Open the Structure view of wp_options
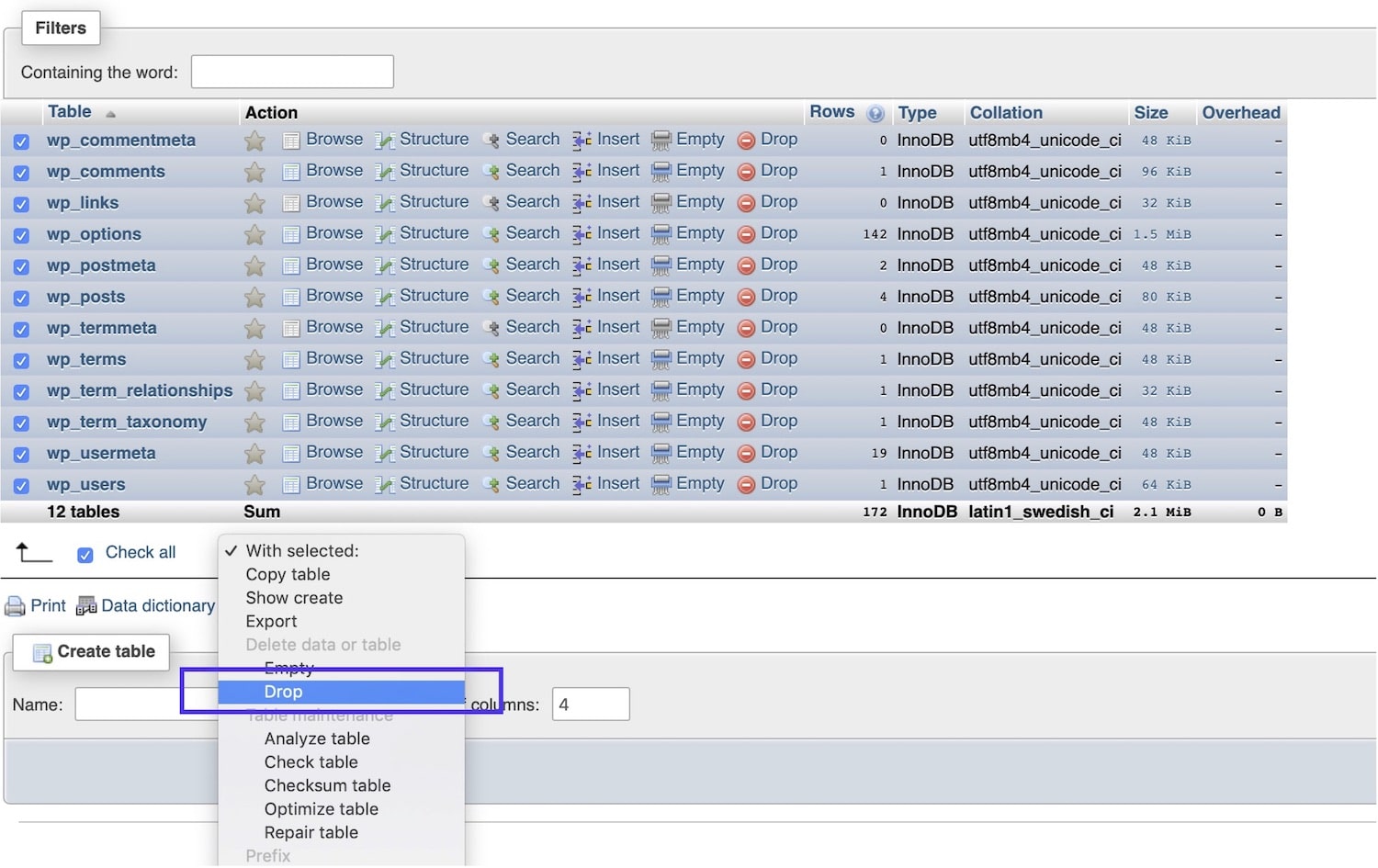This screenshot has height=868, width=1378. click(433, 233)
